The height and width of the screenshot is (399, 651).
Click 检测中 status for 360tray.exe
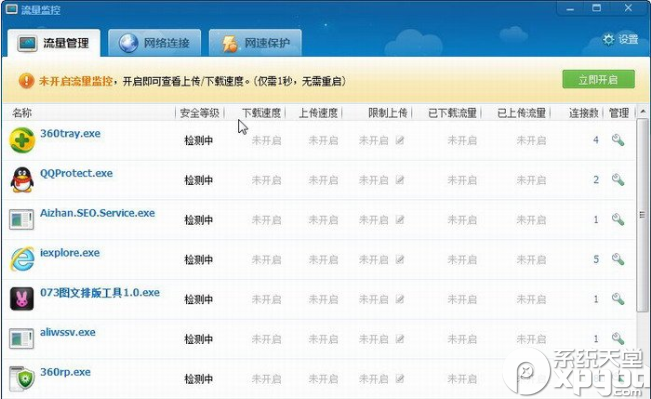pos(198,141)
